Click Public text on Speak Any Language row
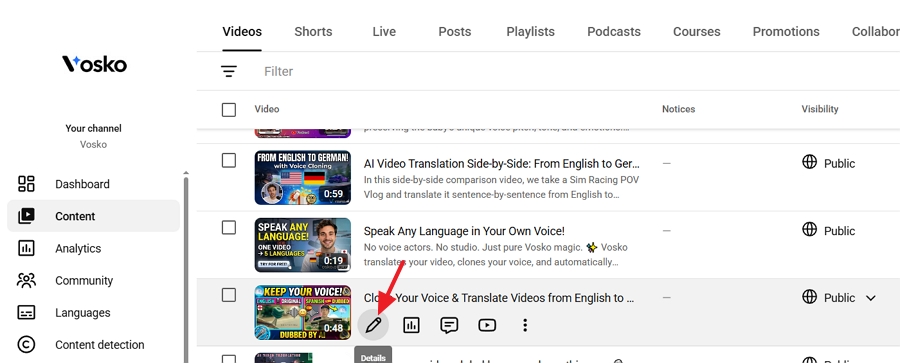Screen dimensions: 900x363 (839, 231)
